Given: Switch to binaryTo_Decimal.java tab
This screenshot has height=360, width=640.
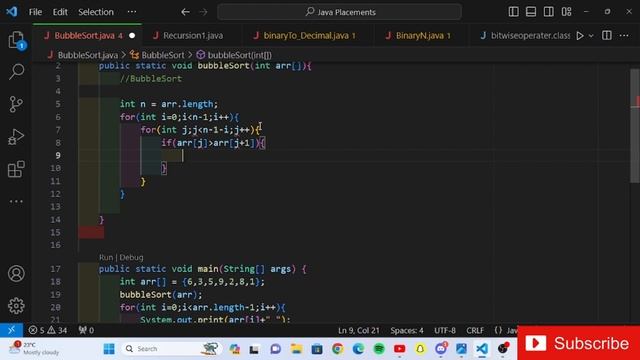Looking at the screenshot, I should point(309,36).
